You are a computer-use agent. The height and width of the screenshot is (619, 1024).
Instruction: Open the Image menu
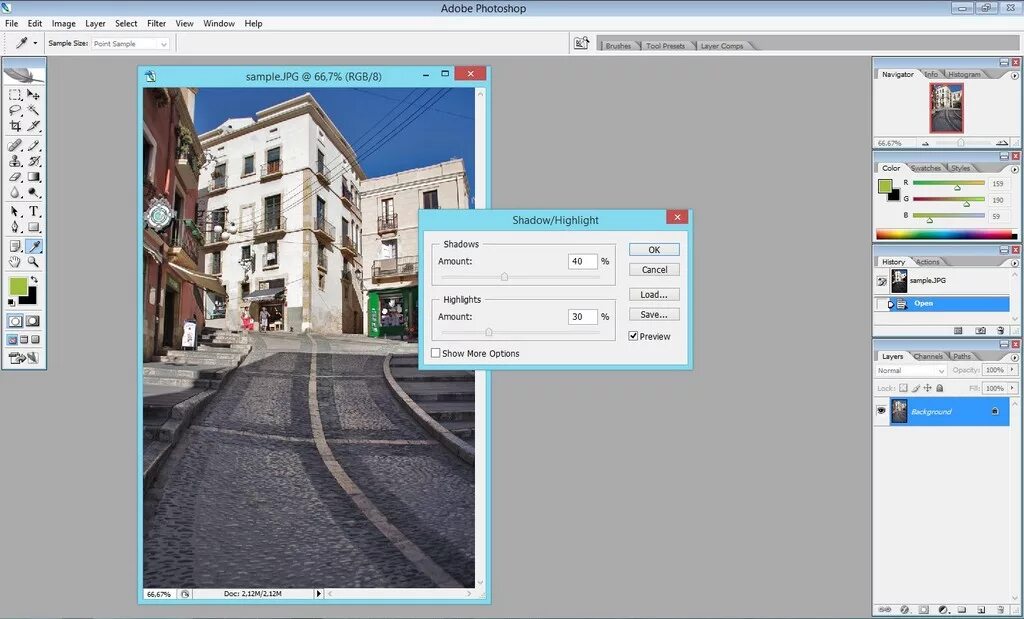click(63, 24)
